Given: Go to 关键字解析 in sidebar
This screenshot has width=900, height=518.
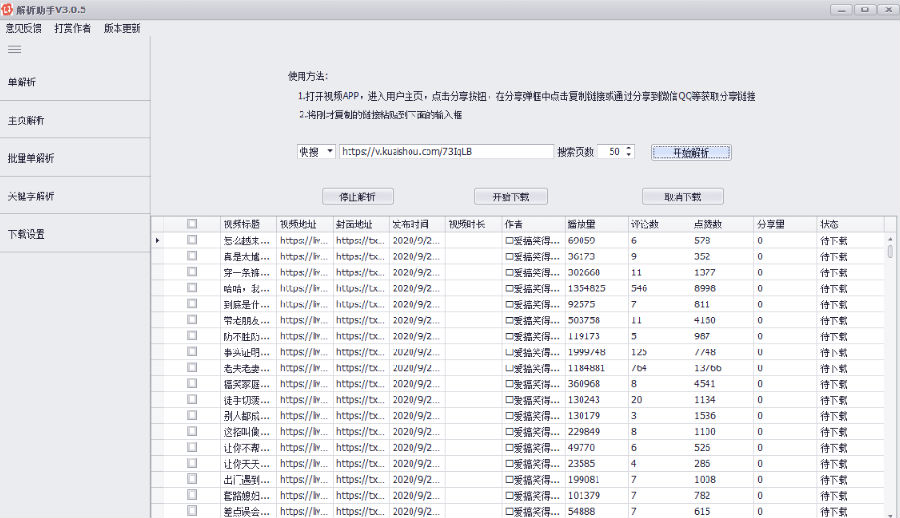Looking at the screenshot, I should (30, 196).
